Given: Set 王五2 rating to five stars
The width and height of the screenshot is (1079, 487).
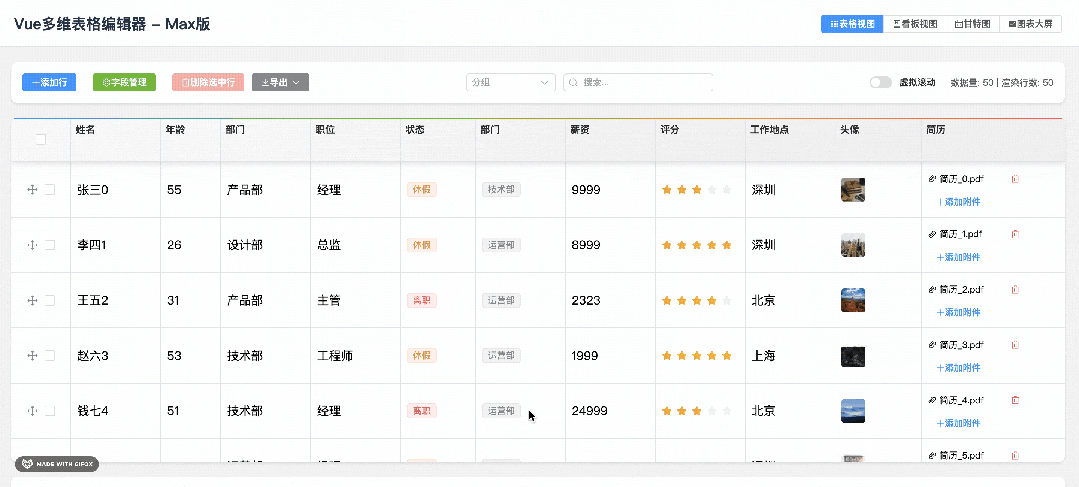Looking at the screenshot, I should click(727, 300).
